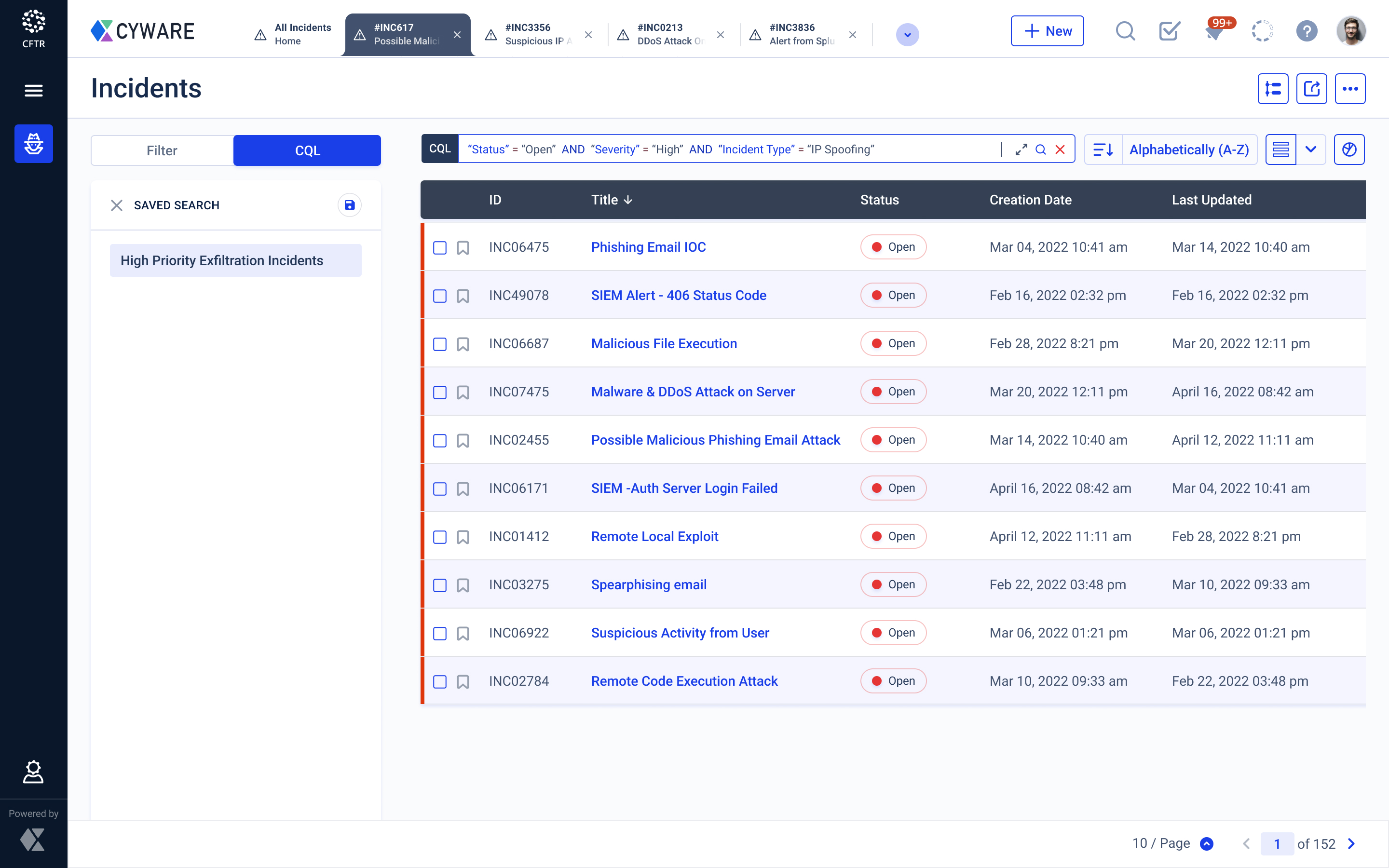Open the sidebar hamburger menu
The image size is (1389, 868).
(x=33, y=90)
